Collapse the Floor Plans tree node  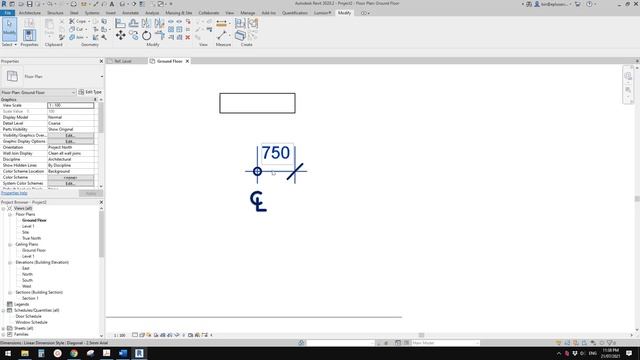[10, 214]
